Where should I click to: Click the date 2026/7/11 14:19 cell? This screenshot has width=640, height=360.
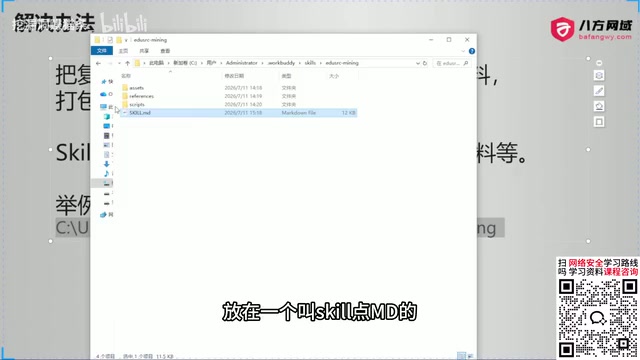coord(243,96)
